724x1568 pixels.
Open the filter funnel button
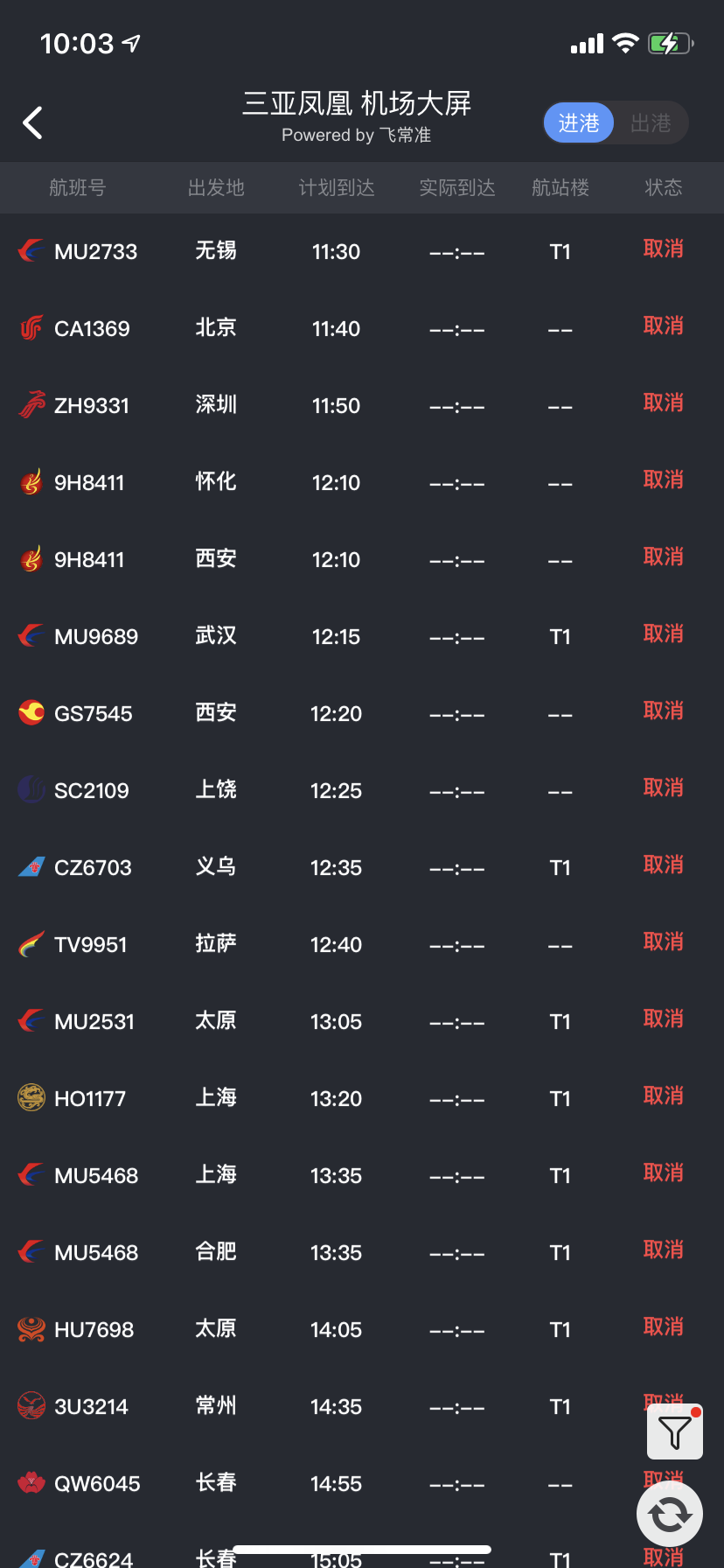click(674, 1432)
